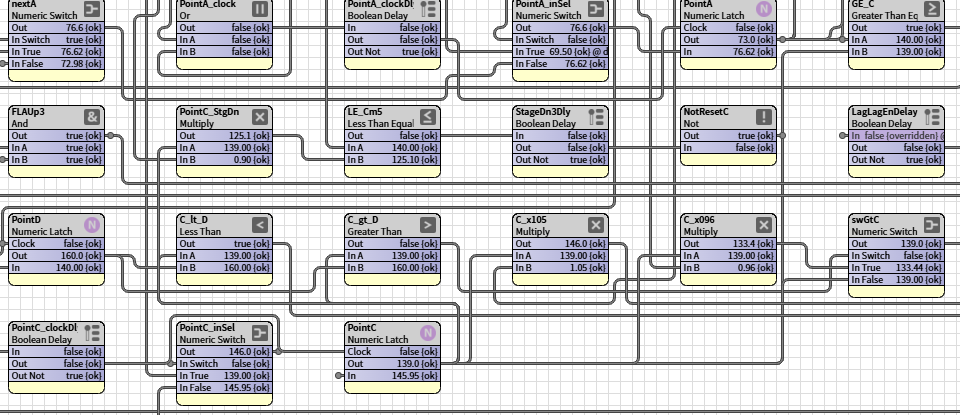The width and height of the screenshot is (960, 415).
Task: Click PointD In 140.00 row
Action: (x=56, y=268)
